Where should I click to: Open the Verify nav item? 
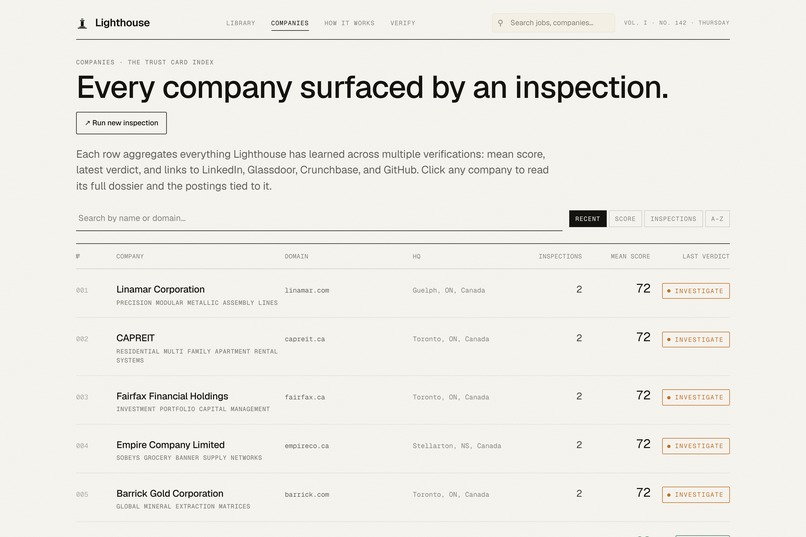tap(402, 23)
